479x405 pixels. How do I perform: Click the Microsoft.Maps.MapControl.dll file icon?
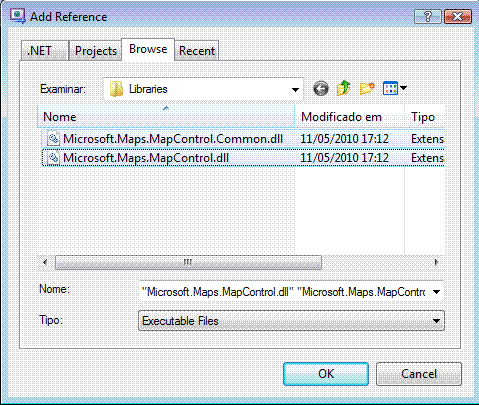pyautogui.click(x=53, y=158)
